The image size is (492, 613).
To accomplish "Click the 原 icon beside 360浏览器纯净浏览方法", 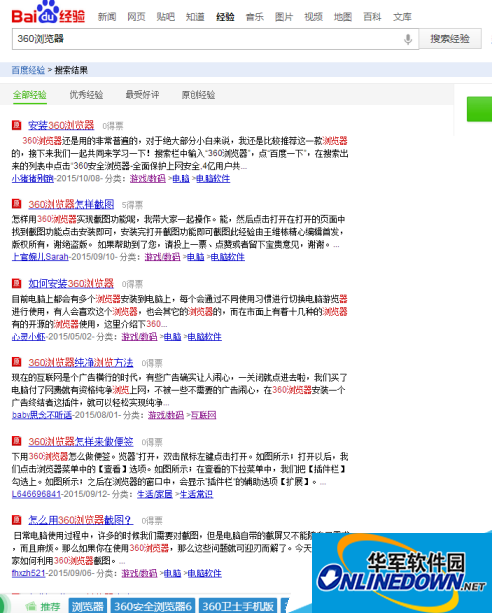I will coord(16,362).
